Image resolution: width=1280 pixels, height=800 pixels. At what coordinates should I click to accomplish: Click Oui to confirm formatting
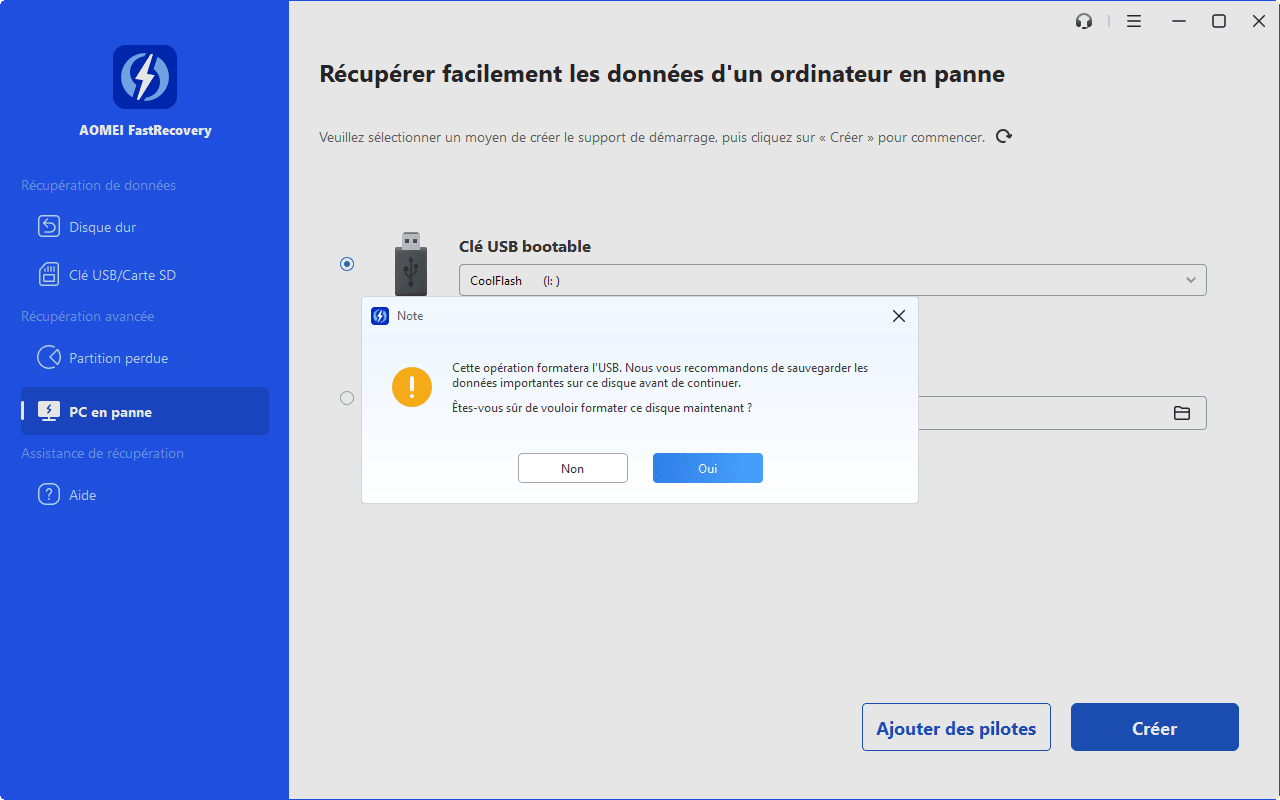(707, 468)
